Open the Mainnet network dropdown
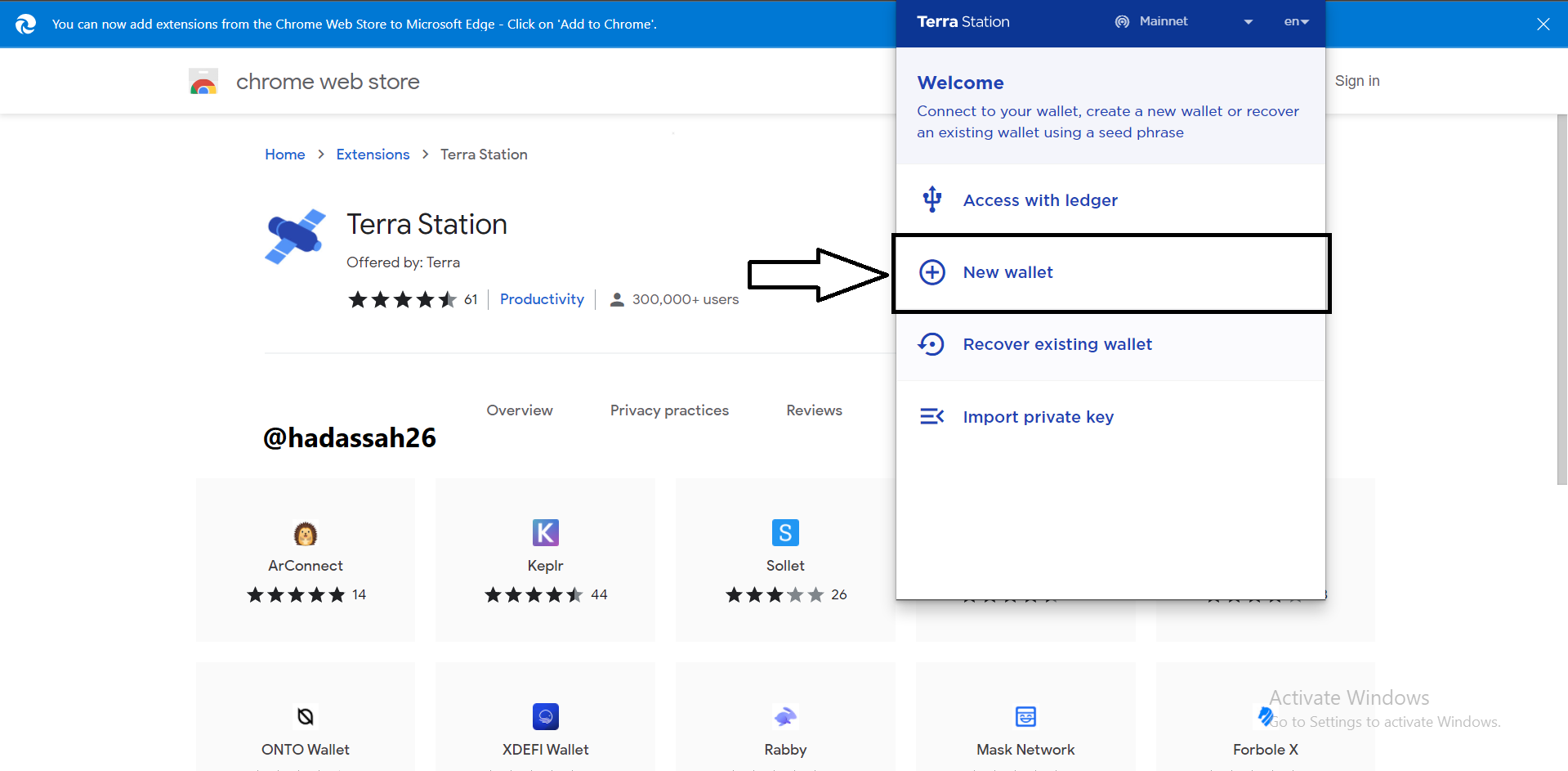 click(x=1184, y=22)
